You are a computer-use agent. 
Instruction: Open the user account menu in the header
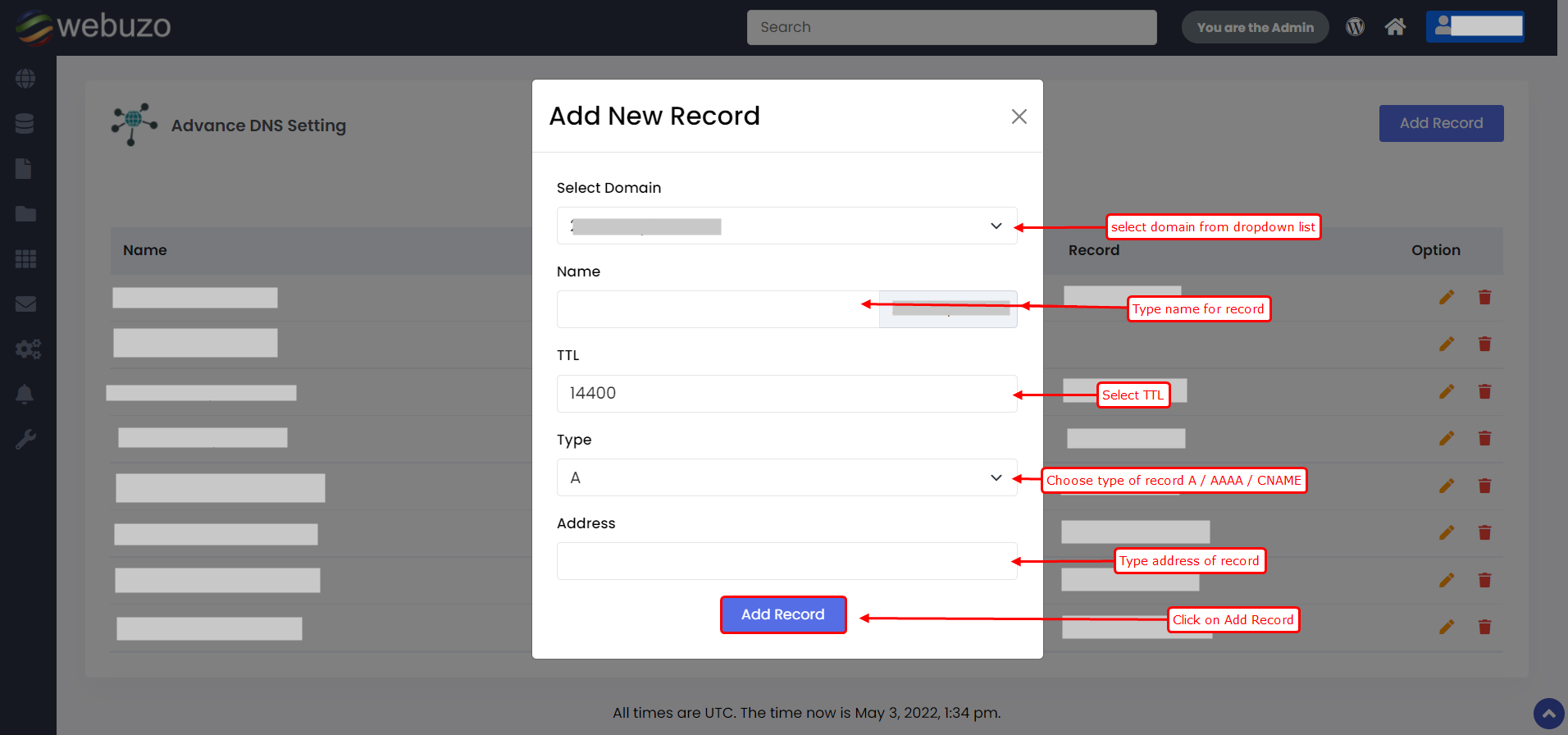[x=1475, y=26]
